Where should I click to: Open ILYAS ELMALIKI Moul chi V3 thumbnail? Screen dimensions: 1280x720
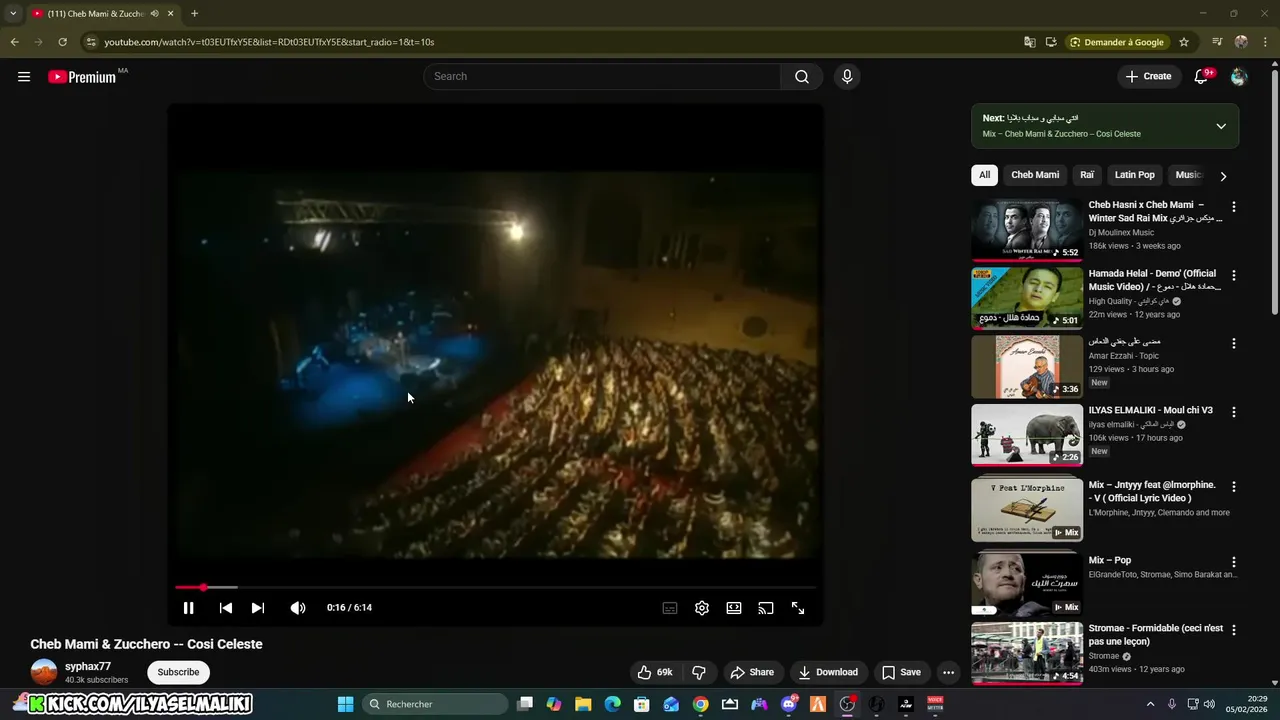pyautogui.click(x=1027, y=435)
